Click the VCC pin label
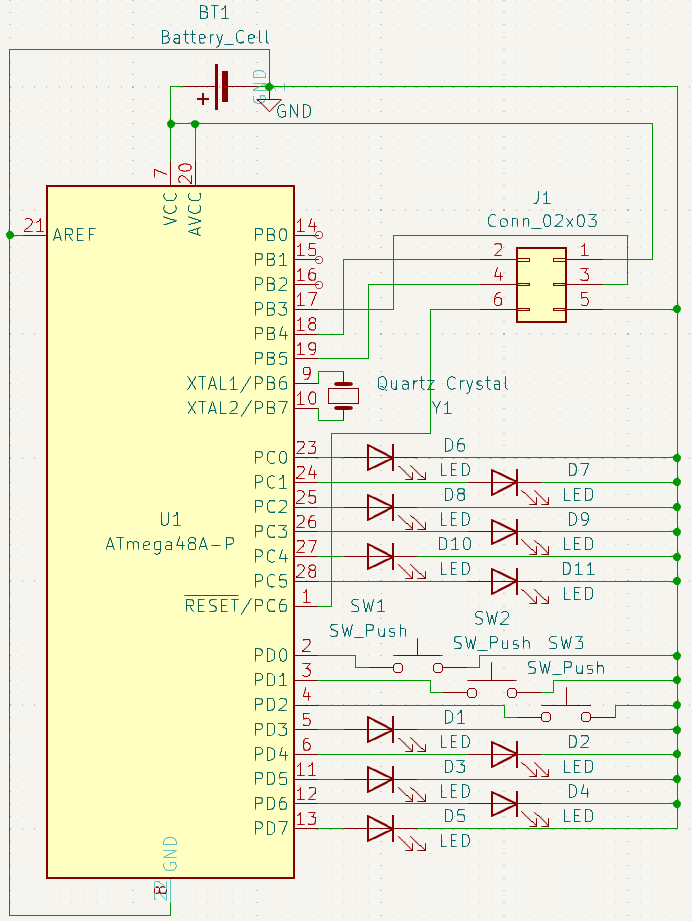This screenshot has width=692, height=921. (x=170, y=209)
